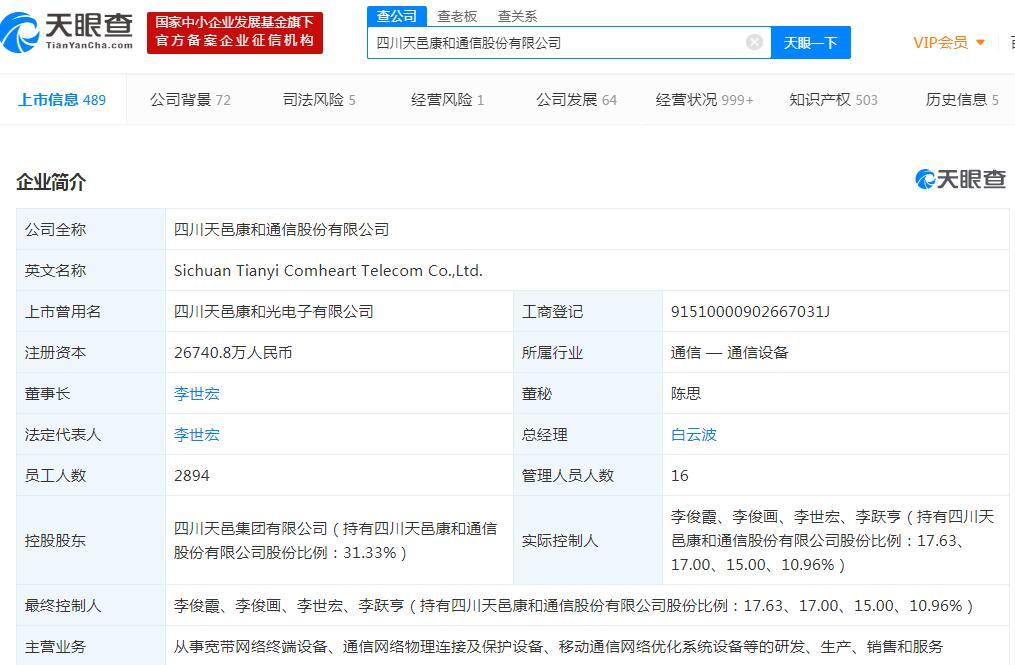The width and height of the screenshot is (1015, 665).
Task: Click registered capital 26740.8万人民币
Action: pyautogui.click(x=233, y=352)
